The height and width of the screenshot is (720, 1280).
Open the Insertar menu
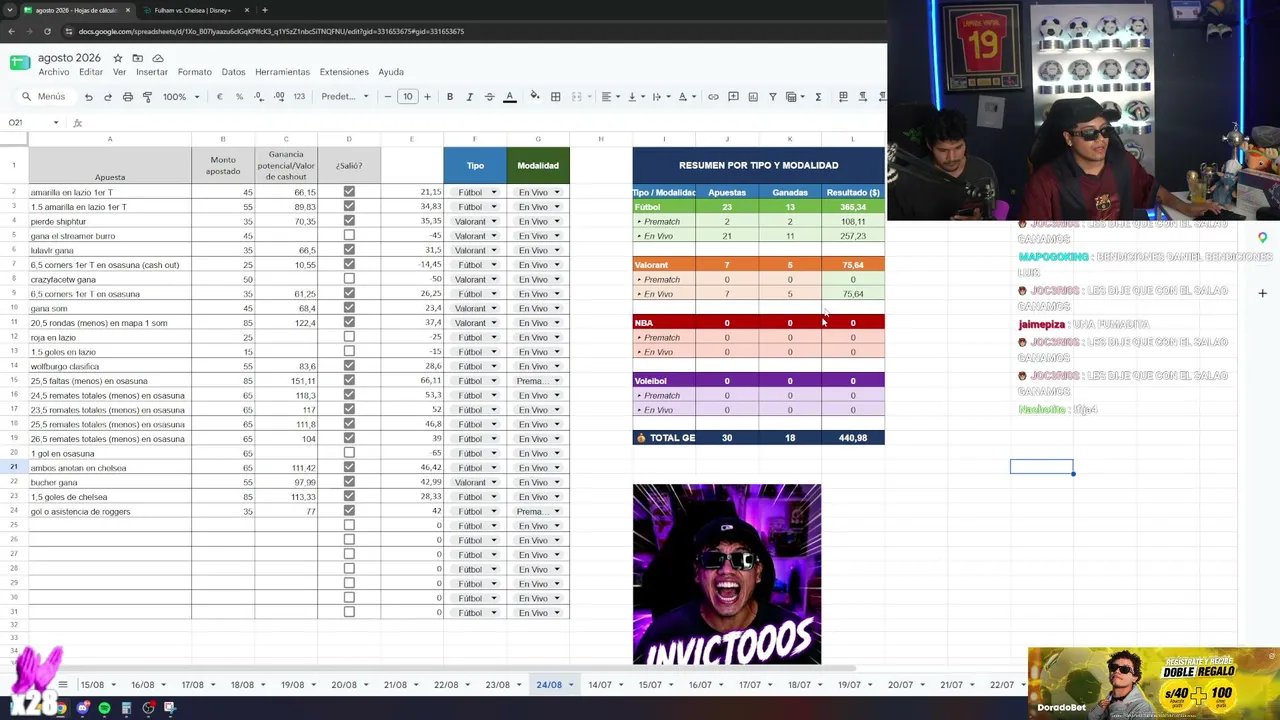[x=152, y=72]
